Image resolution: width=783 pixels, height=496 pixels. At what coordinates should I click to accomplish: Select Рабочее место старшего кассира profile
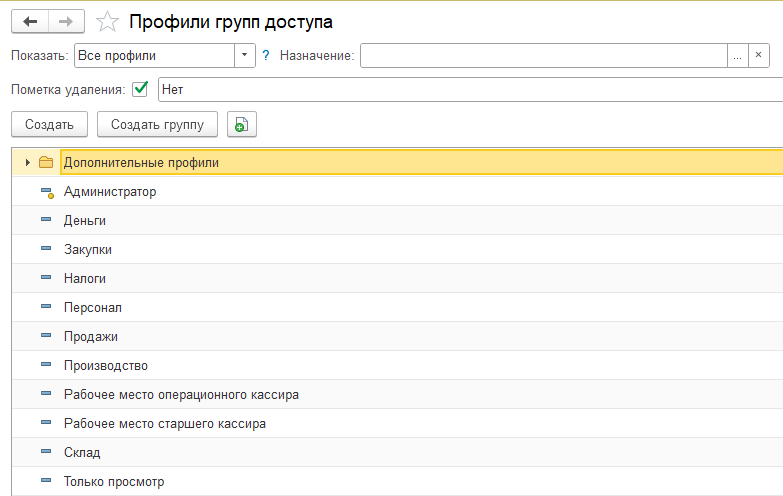pyautogui.click(x=397, y=423)
